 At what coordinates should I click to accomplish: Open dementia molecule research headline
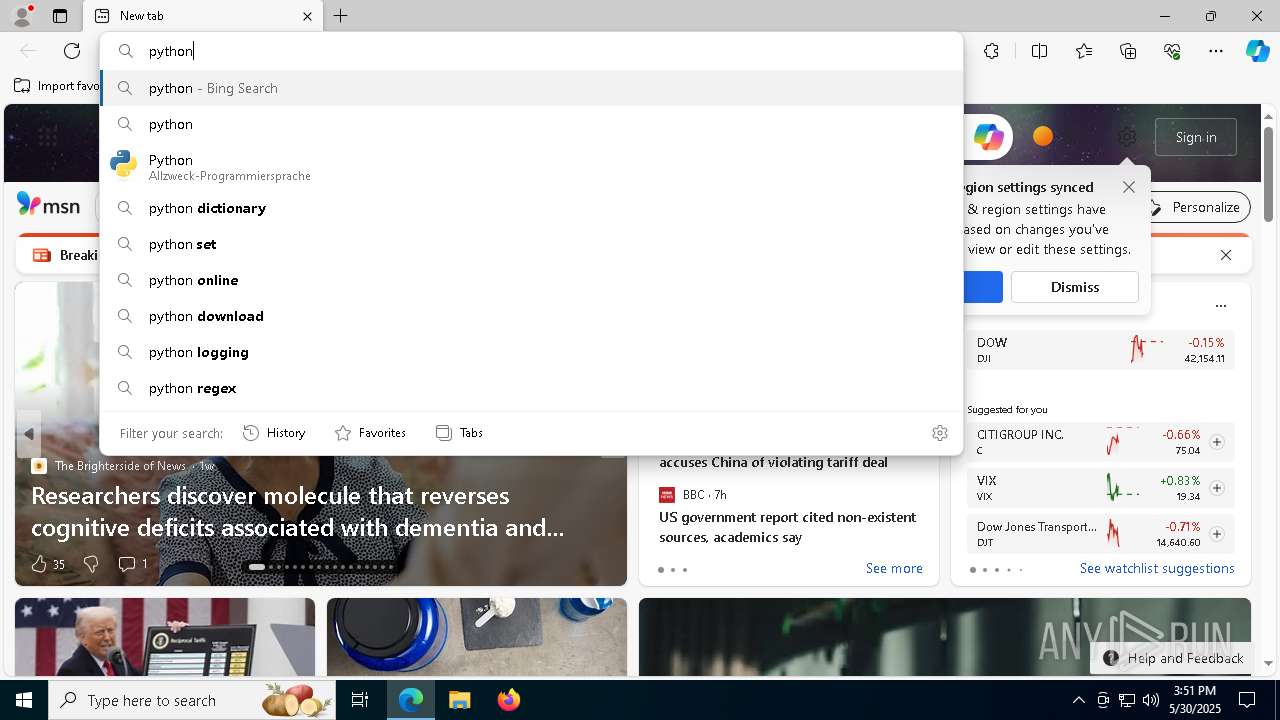click(x=297, y=511)
